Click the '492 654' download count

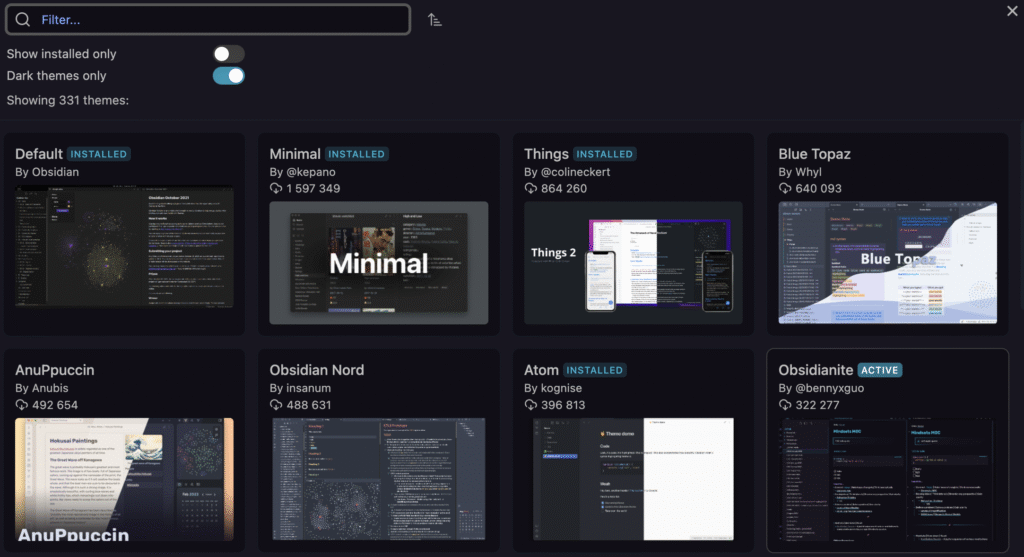55,405
